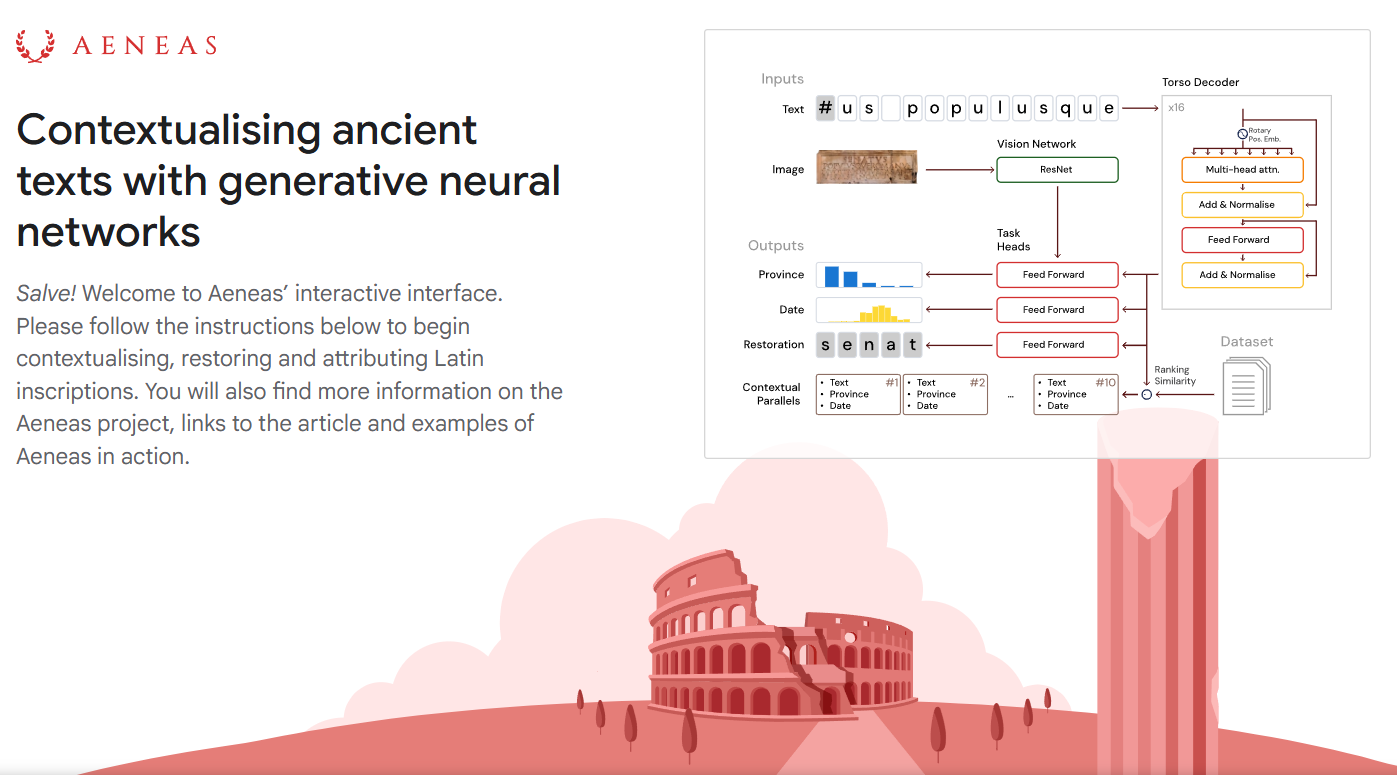Click the Feed Forward box inside Torso Decoder
Screen dimensions: 1397x775
click(1242, 240)
